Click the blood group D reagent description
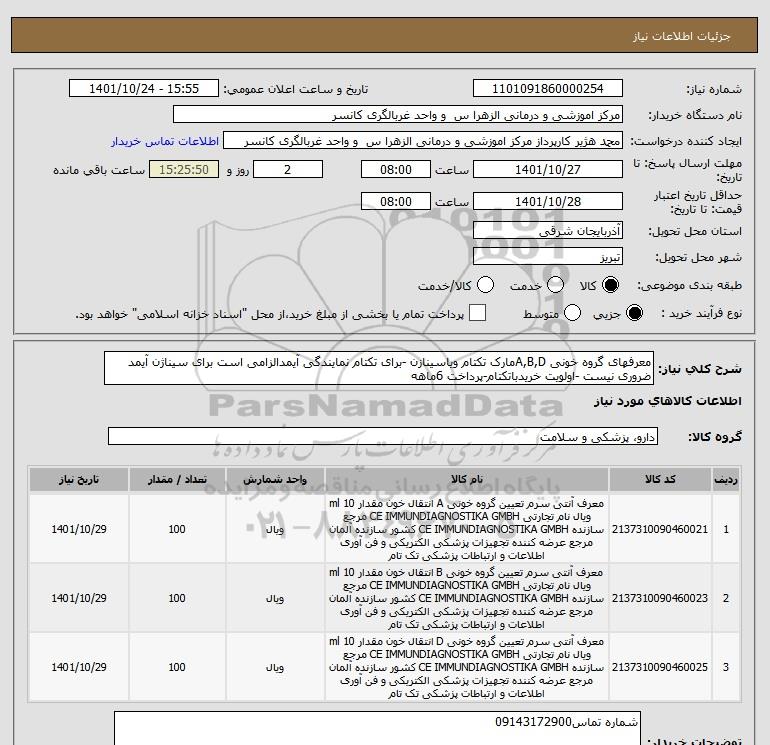 [x=467, y=667]
